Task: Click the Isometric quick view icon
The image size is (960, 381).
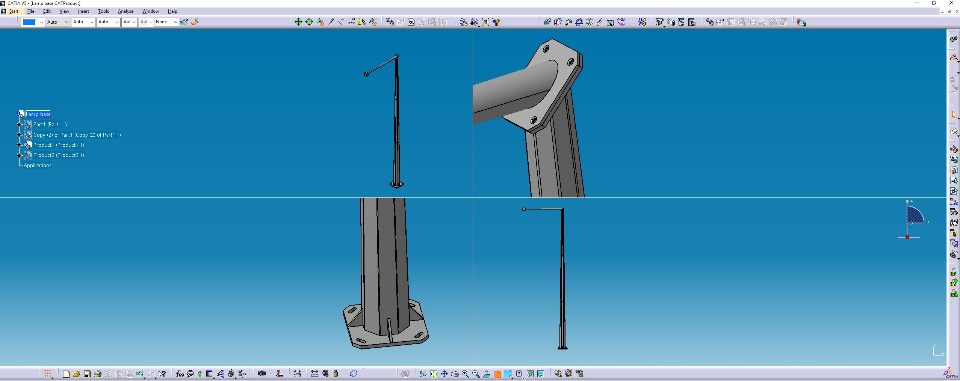Action: click(x=508, y=374)
